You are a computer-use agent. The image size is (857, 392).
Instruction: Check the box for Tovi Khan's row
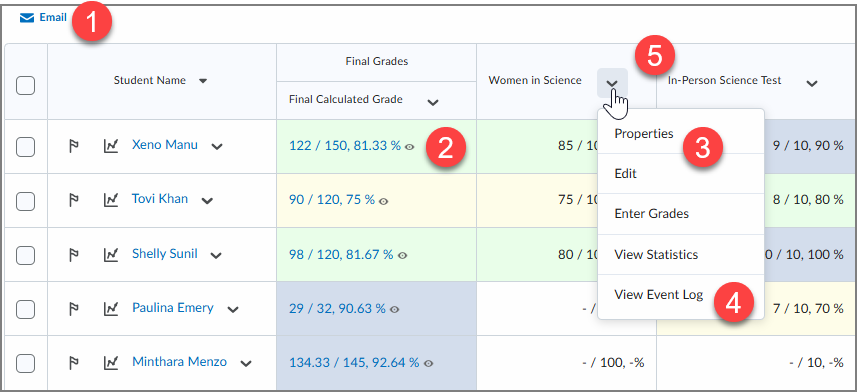[x=26, y=201]
